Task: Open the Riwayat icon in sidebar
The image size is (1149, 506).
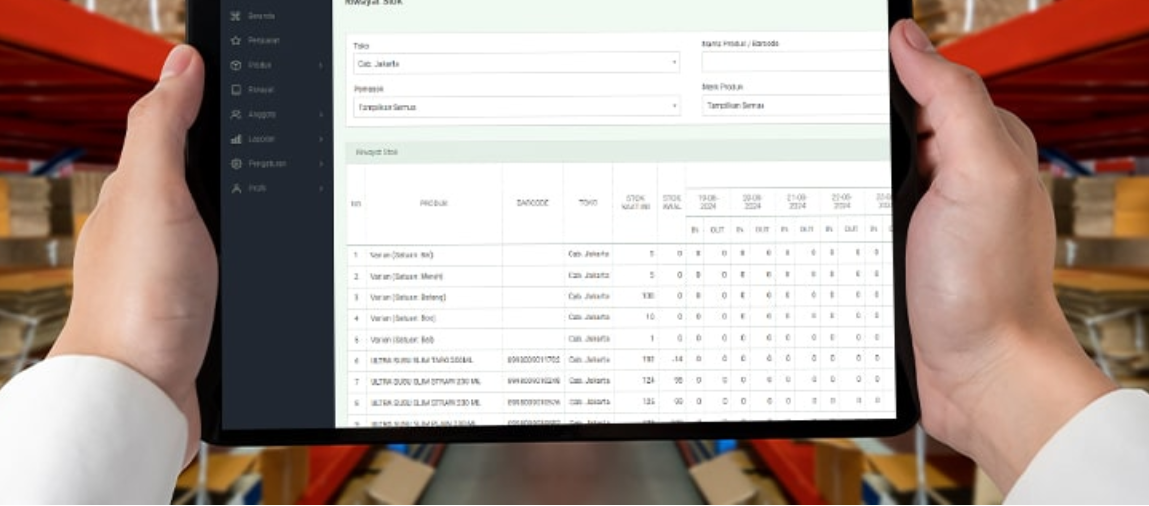Action: [x=235, y=90]
